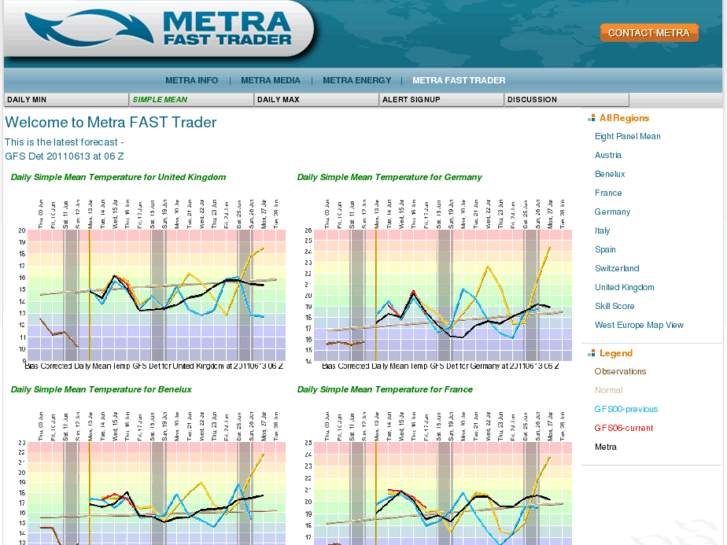This screenshot has width=727, height=545.
Task: Click the GFS00-previous legend entry
Action: (x=626, y=409)
